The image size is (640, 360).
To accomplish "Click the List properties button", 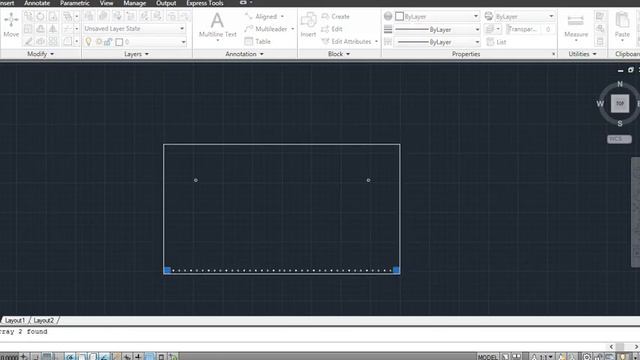I will pos(496,42).
